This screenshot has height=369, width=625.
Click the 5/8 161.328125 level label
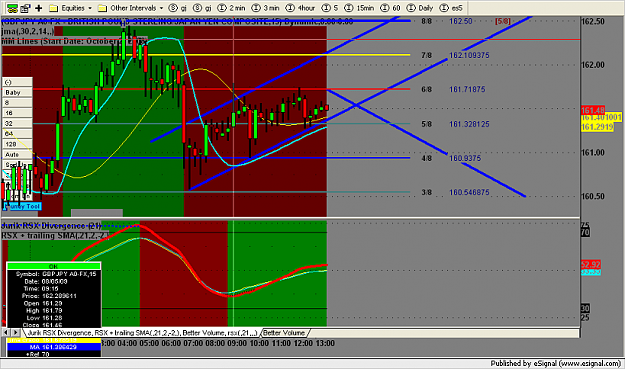pyautogui.click(x=455, y=124)
